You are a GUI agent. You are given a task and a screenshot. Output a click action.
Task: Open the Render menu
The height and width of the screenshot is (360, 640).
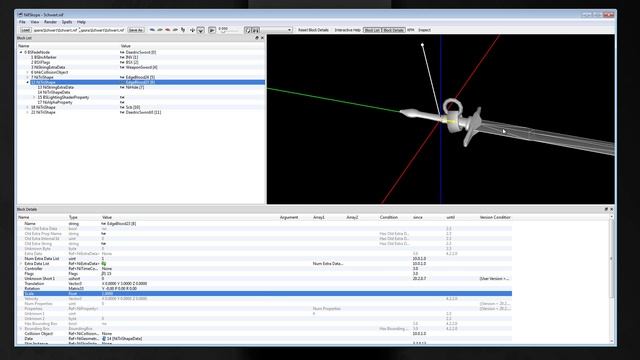tap(50, 22)
